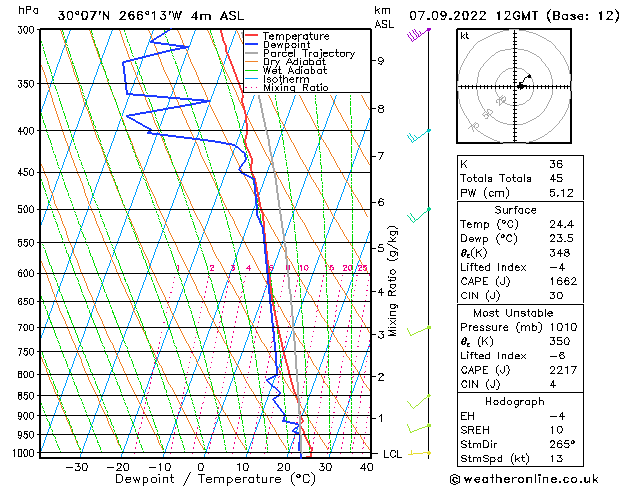Click the 'LCL' label on the height axis
Screen dimensions: 629x486
point(392,454)
